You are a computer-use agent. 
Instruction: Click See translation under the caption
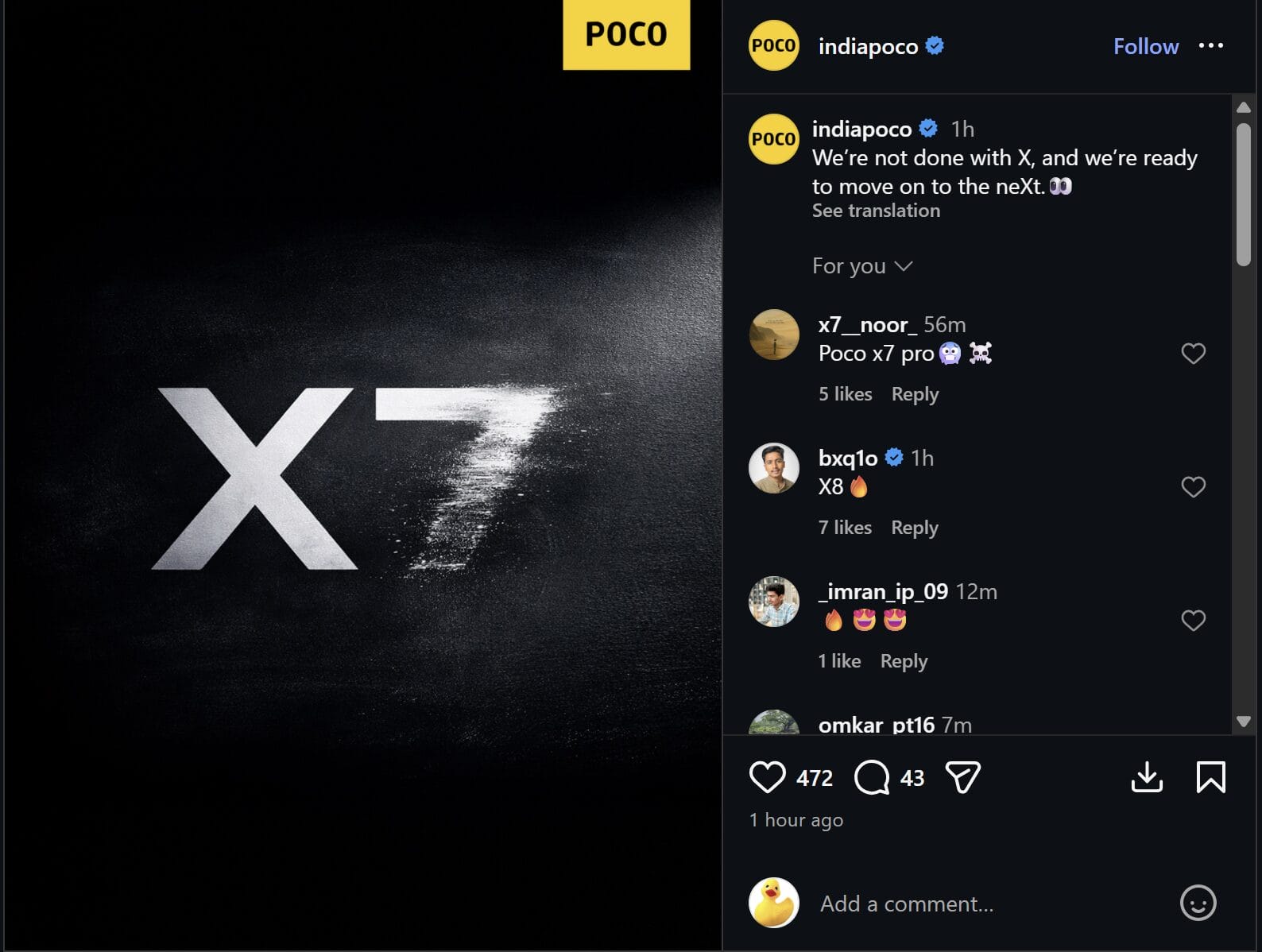[876, 211]
